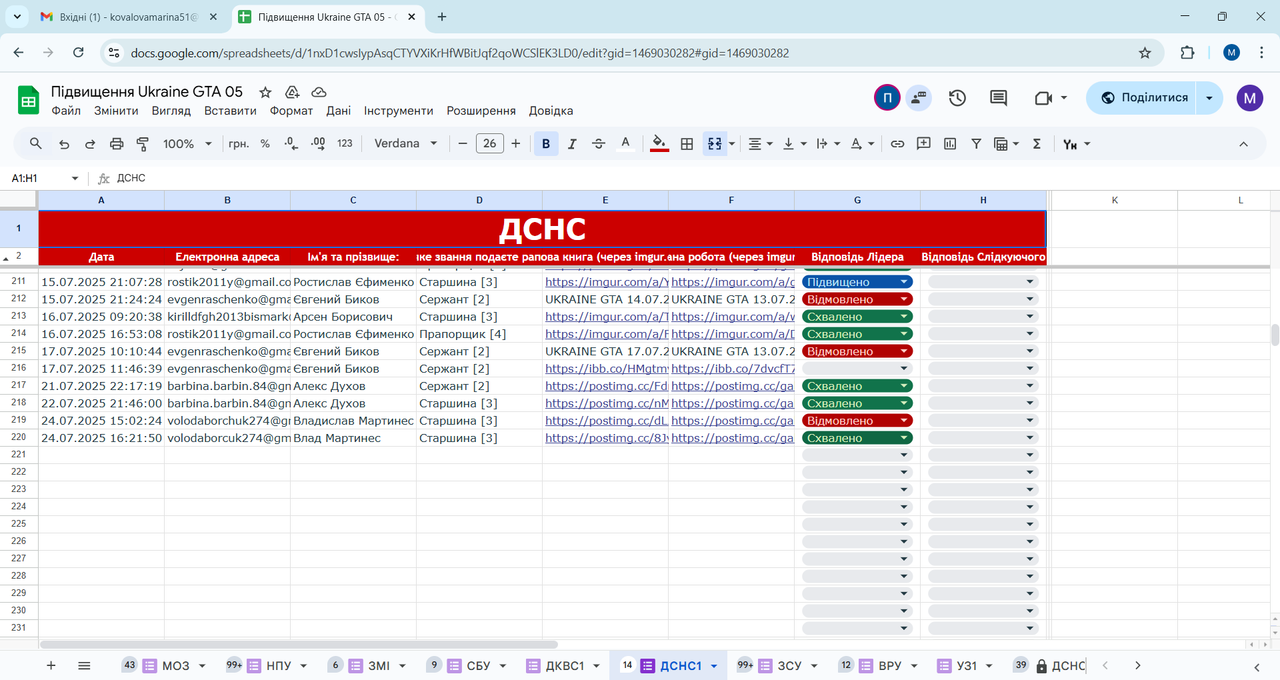The height and width of the screenshot is (680, 1280).
Task: Open the Verdana font dropdown
Action: 406,144
